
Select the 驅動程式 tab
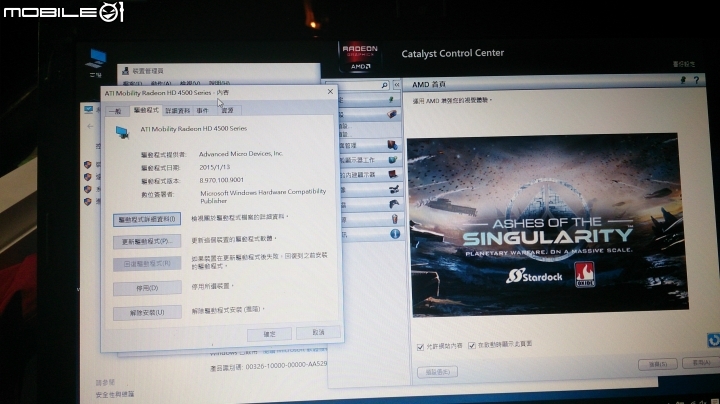(x=146, y=110)
